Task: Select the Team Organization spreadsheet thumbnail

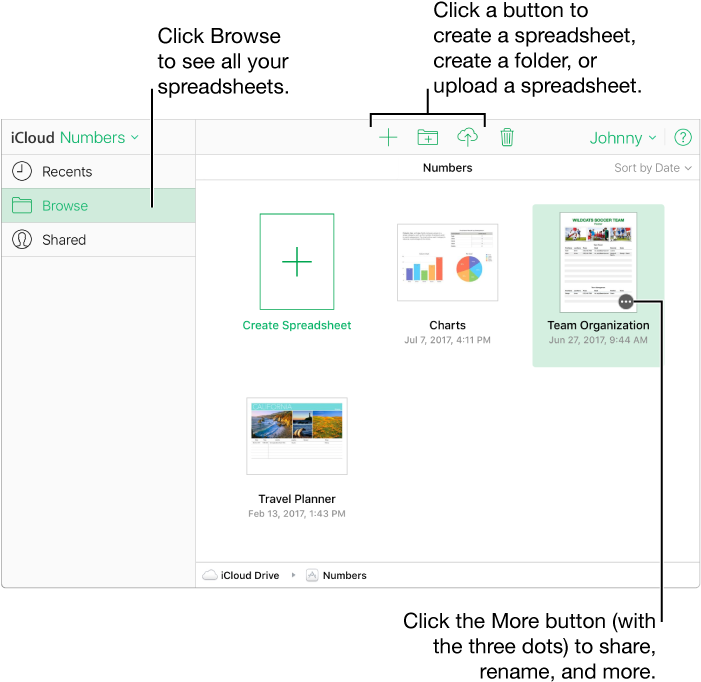Action: pyautogui.click(x=598, y=262)
